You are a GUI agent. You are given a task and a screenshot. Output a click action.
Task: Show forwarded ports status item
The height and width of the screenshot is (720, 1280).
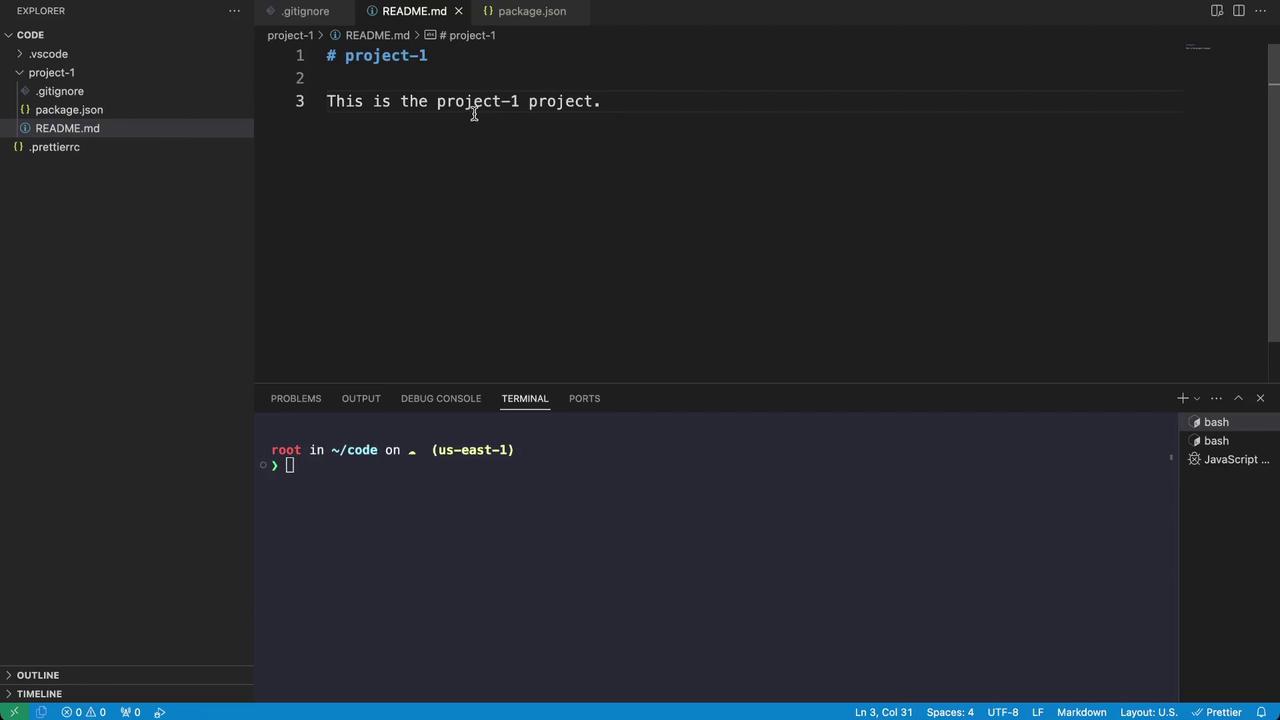click(130, 712)
